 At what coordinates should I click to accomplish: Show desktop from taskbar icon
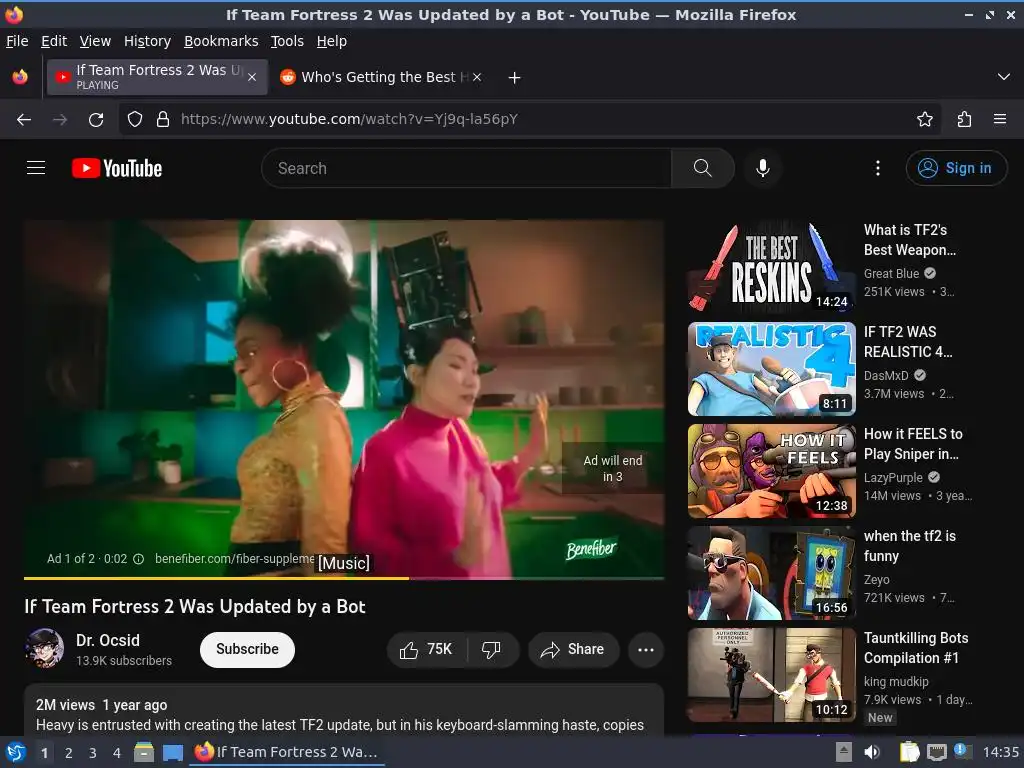click(x=173, y=752)
